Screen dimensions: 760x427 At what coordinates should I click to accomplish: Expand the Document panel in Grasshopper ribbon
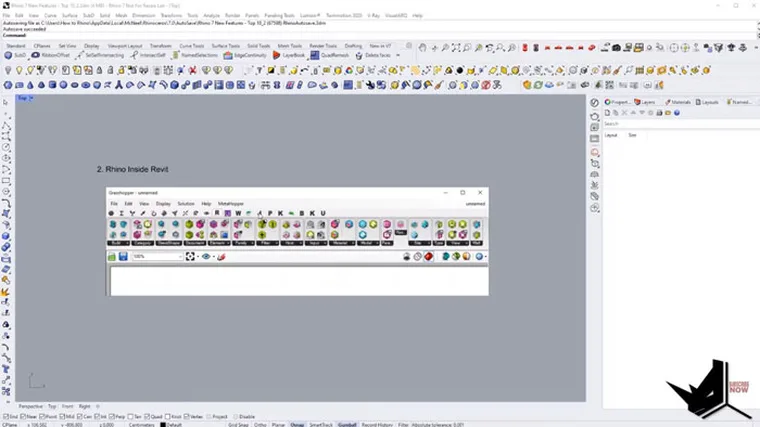point(195,243)
